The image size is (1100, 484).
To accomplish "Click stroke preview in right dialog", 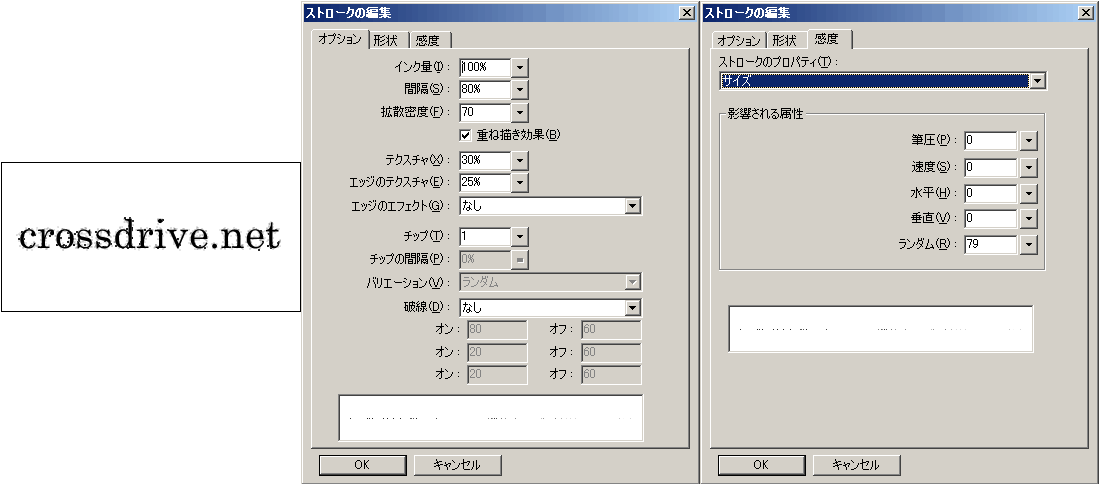I will coord(880,328).
